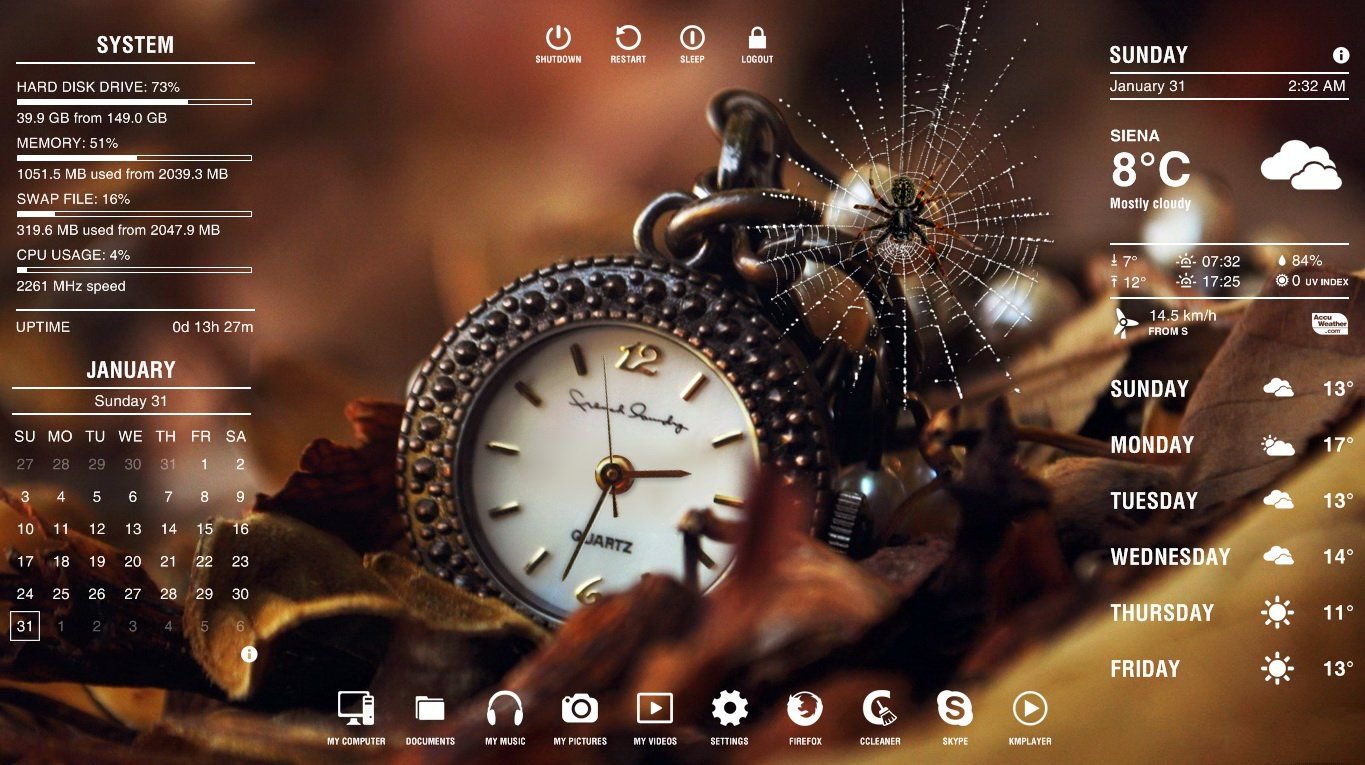Click the Logout padlock icon
This screenshot has width=1365, height=765.
[757, 39]
